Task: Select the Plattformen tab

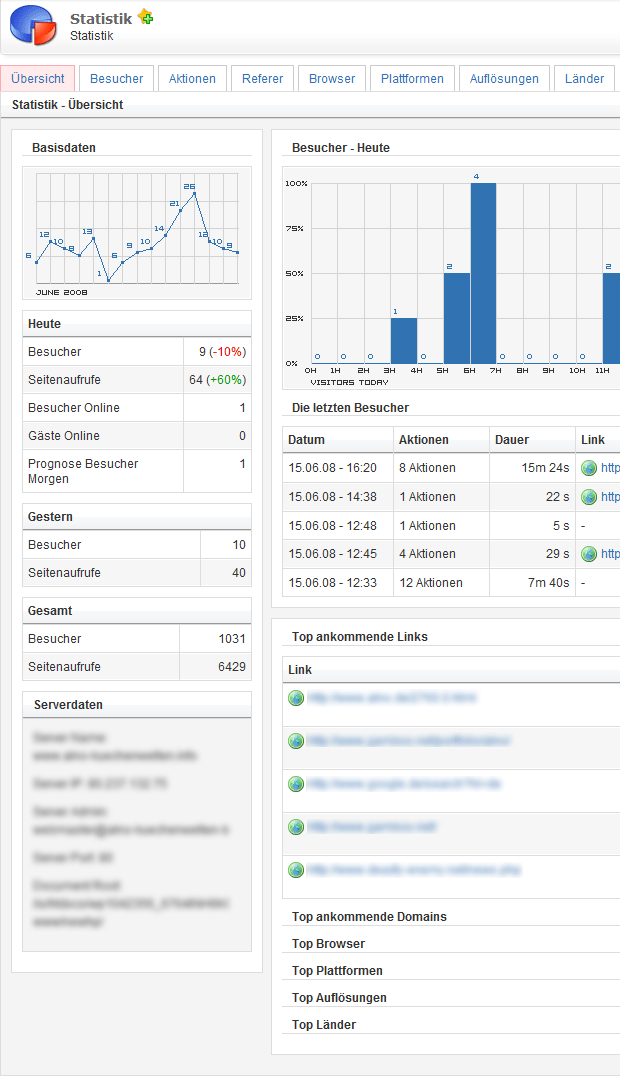Action: click(x=412, y=79)
